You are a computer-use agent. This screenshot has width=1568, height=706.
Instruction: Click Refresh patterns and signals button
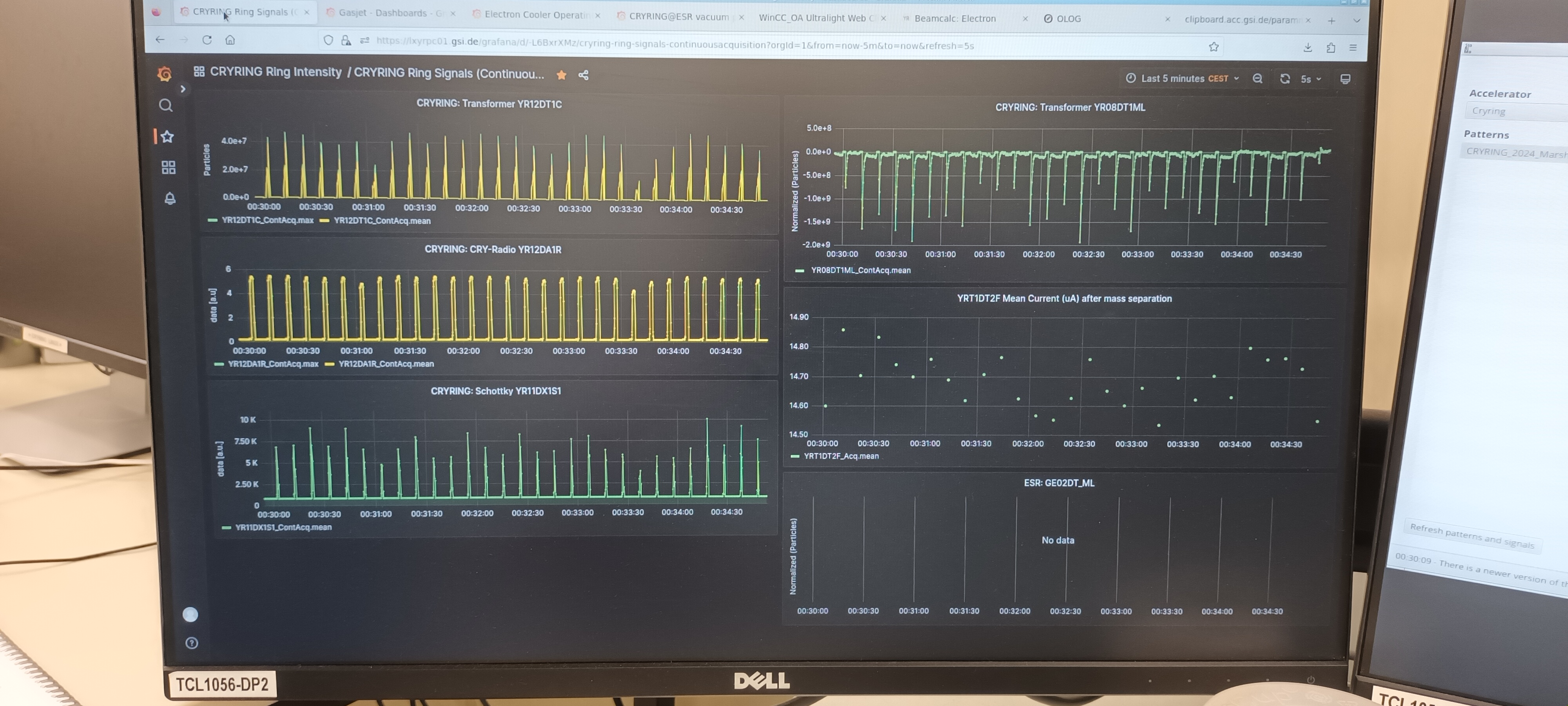(x=1471, y=535)
